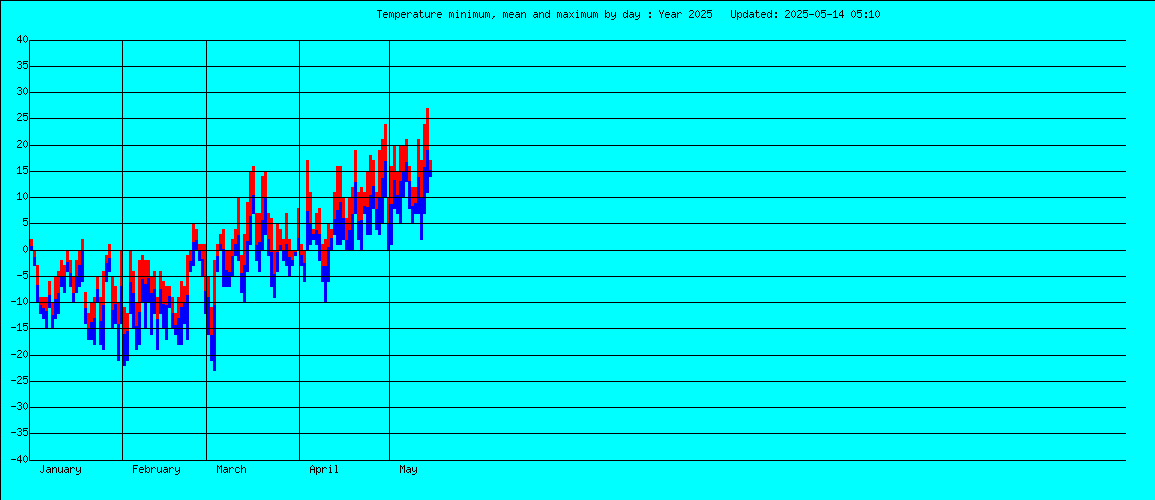The height and width of the screenshot is (500, 1155).
Task: Click the y-axis label '40'
Action: (x=22, y=40)
